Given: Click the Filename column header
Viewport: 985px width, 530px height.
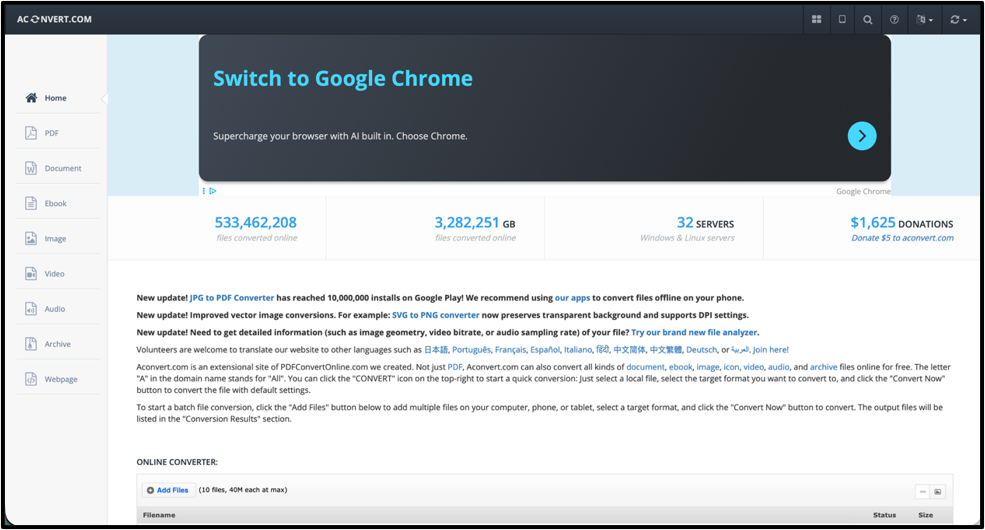Looking at the screenshot, I should (159, 515).
